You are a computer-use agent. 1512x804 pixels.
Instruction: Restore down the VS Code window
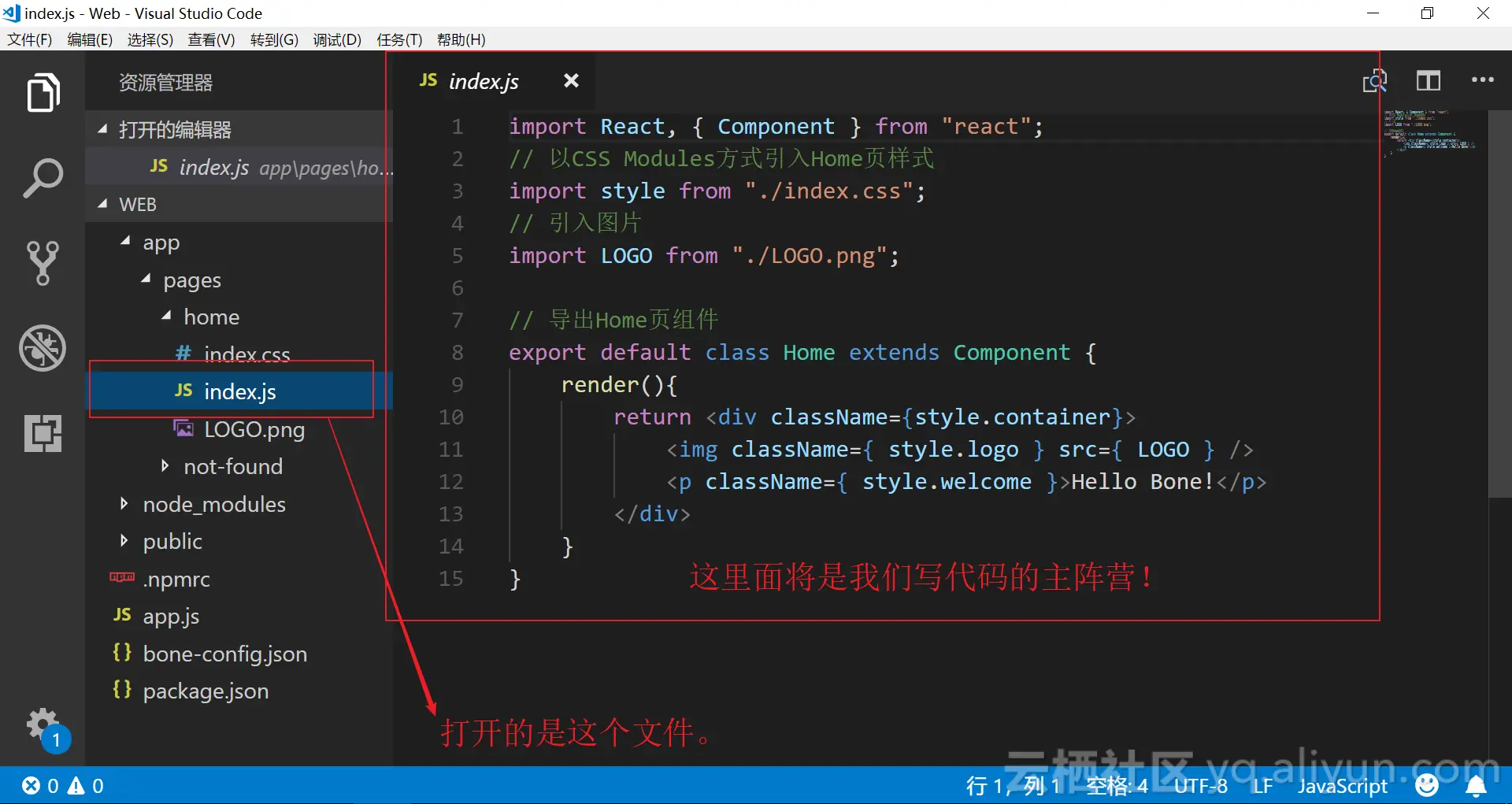(1427, 13)
